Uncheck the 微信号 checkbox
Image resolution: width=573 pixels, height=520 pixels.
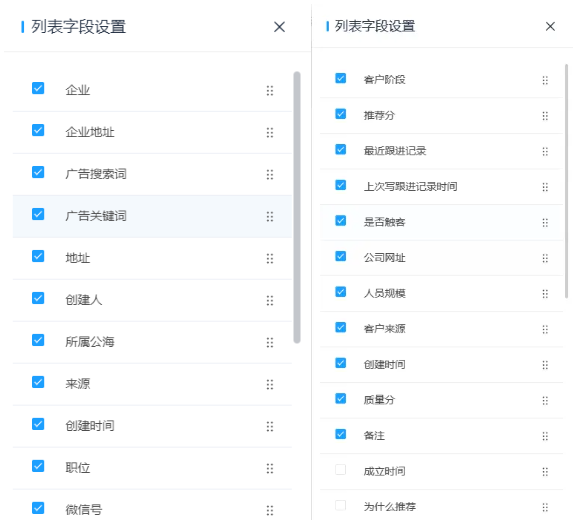click(38, 508)
